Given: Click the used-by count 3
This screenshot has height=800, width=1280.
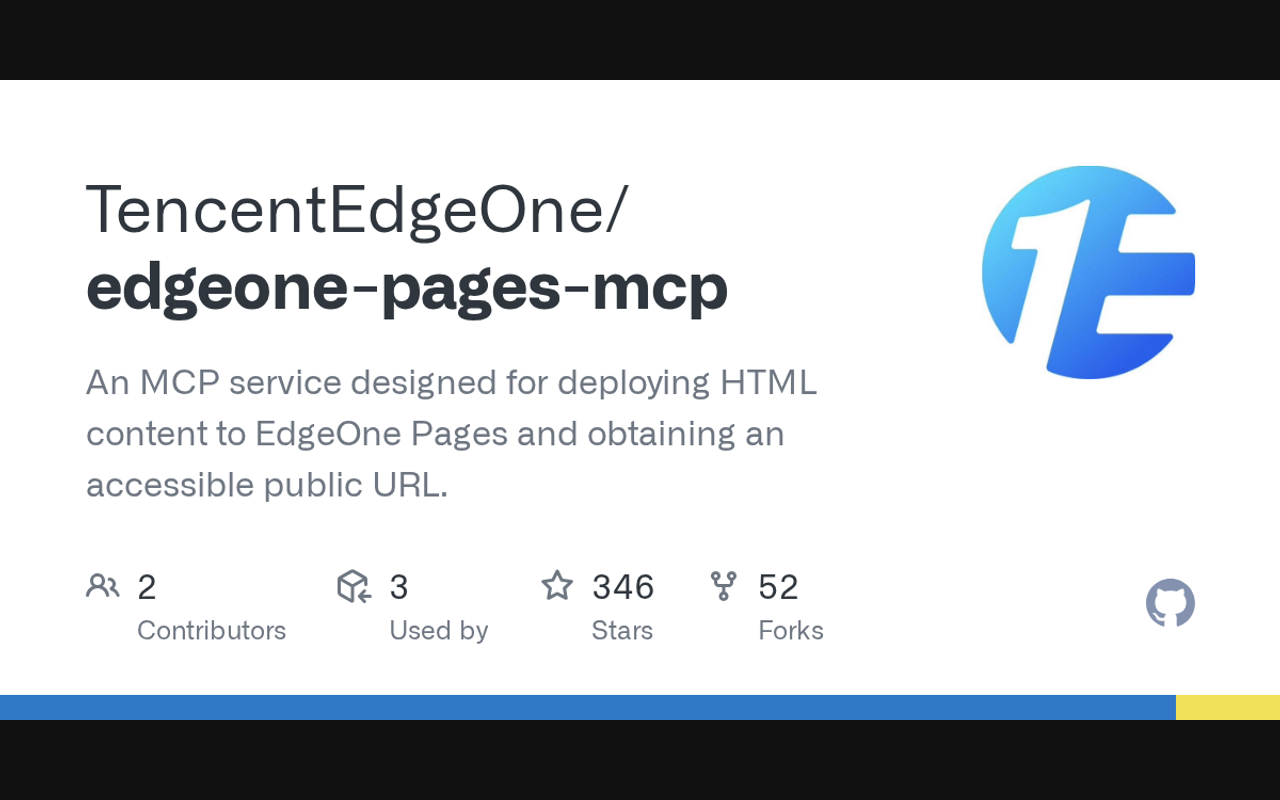Looking at the screenshot, I should pyautogui.click(x=399, y=587).
